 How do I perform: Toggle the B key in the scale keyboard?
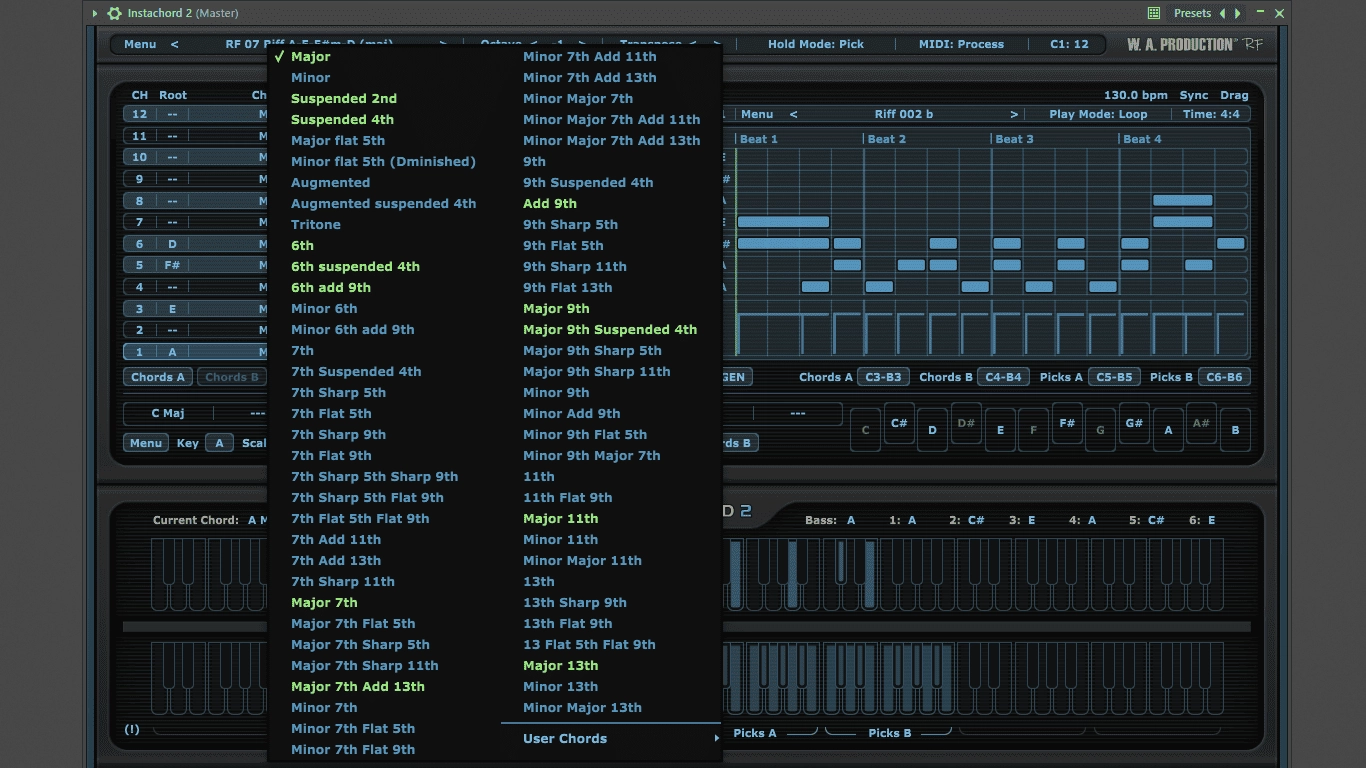pyautogui.click(x=1235, y=430)
